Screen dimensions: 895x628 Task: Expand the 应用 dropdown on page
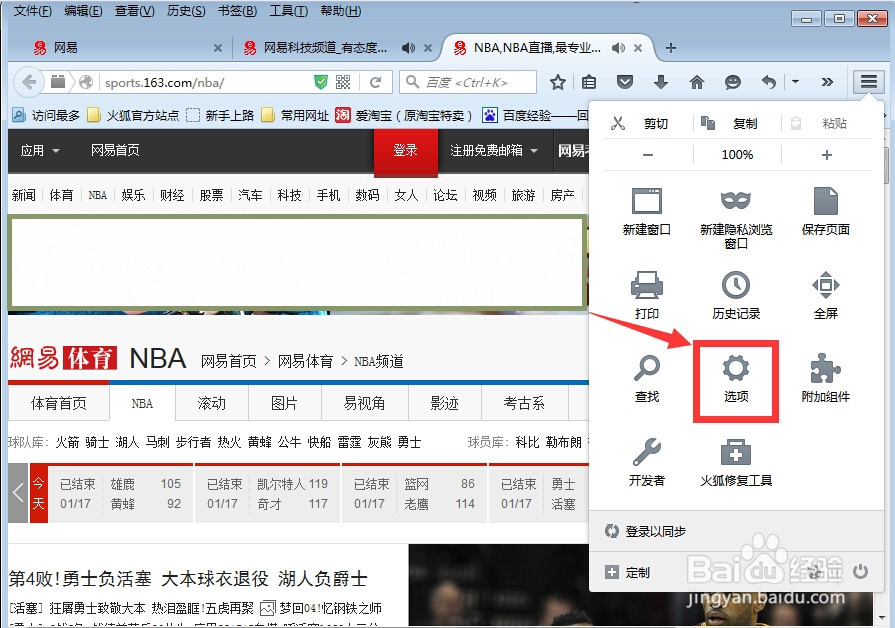(x=40, y=151)
